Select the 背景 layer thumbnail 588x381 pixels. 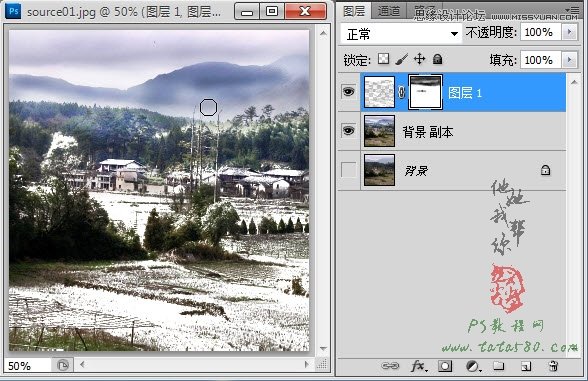pos(380,170)
